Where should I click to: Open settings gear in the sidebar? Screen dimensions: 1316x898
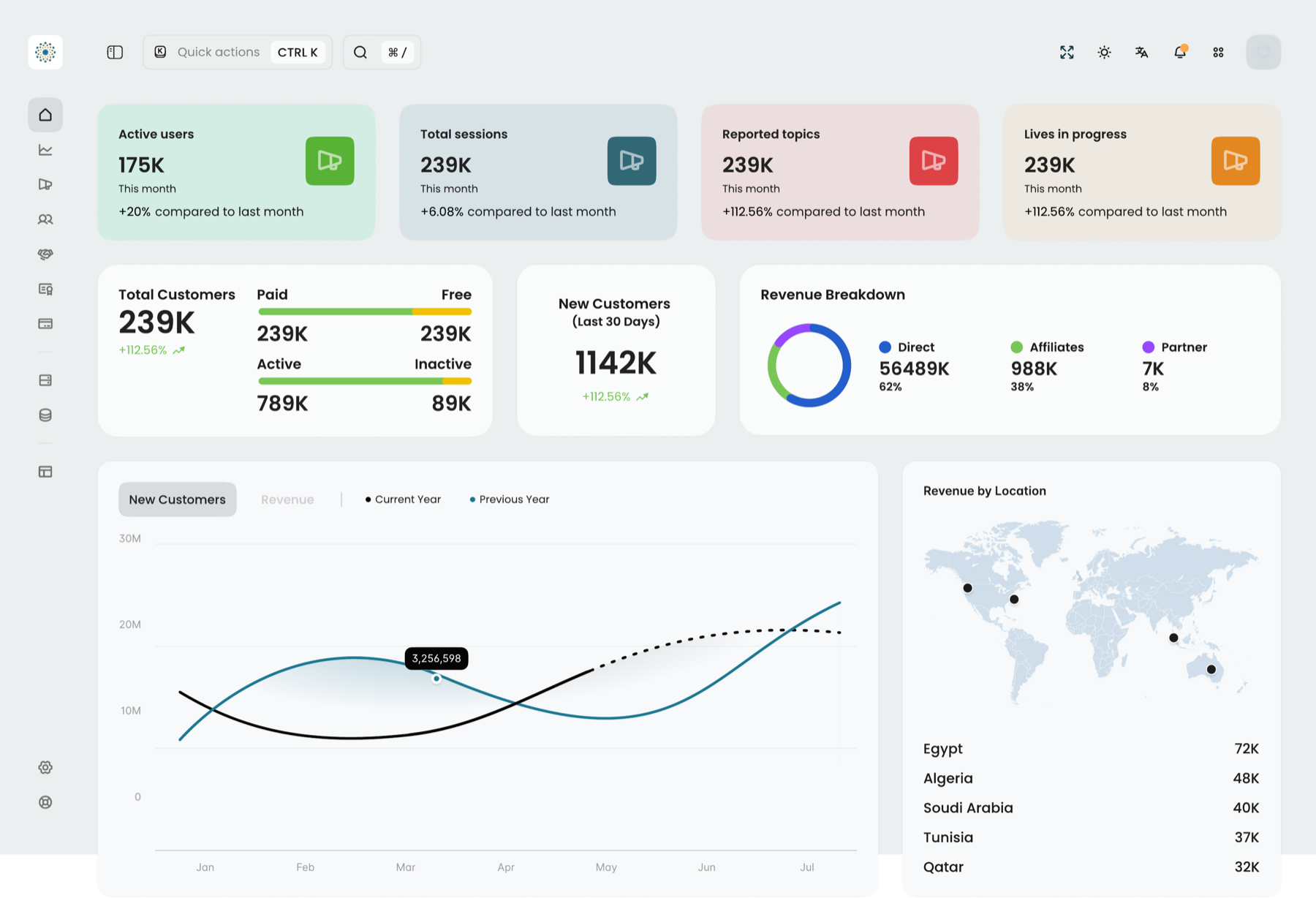click(x=45, y=767)
